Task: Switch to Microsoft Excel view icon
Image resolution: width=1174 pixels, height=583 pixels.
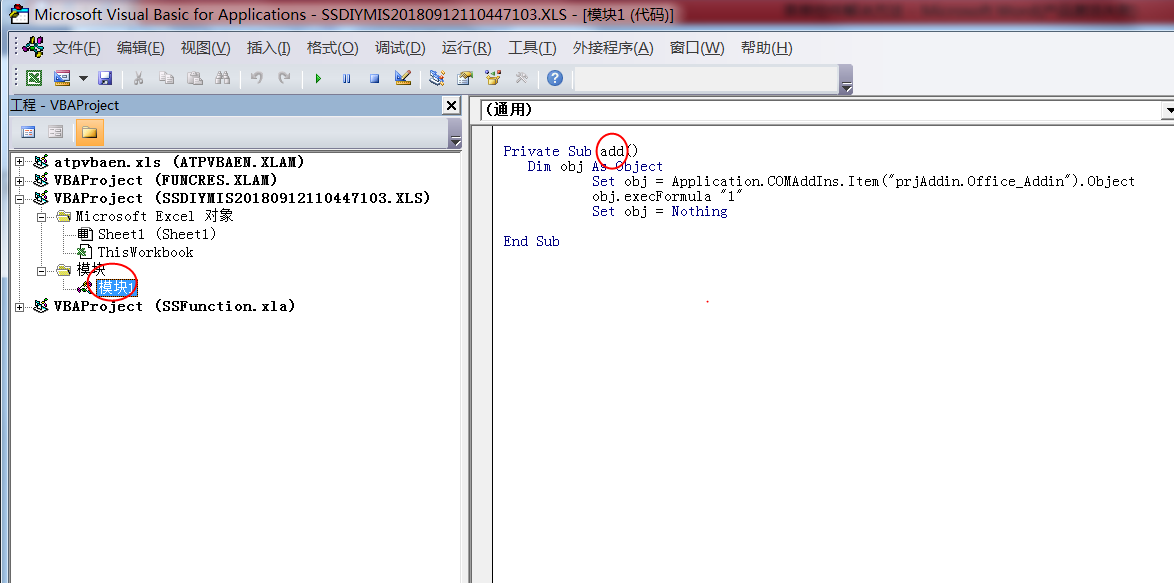Action: point(34,78)
